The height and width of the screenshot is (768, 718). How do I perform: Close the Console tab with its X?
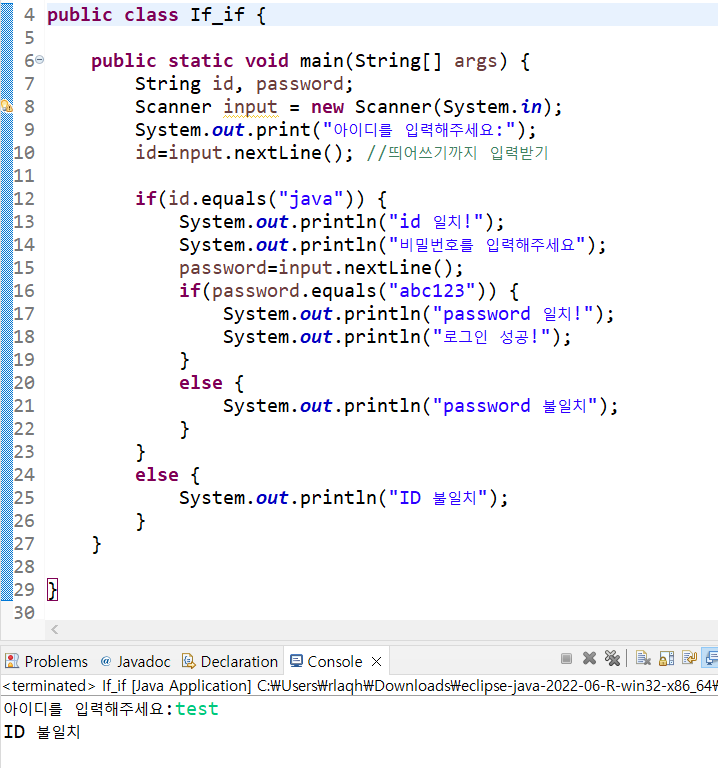click(377, 662)
